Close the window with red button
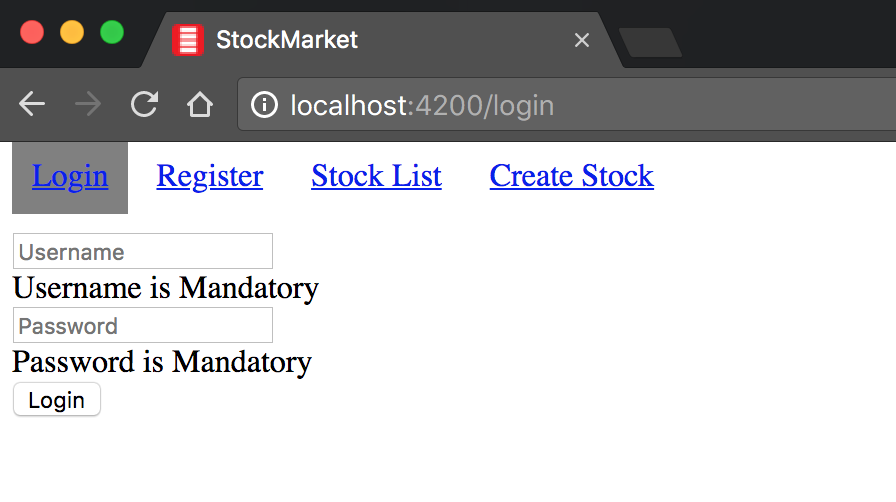Viewport: 896px width, 502px height. click(x=32, y=32)
